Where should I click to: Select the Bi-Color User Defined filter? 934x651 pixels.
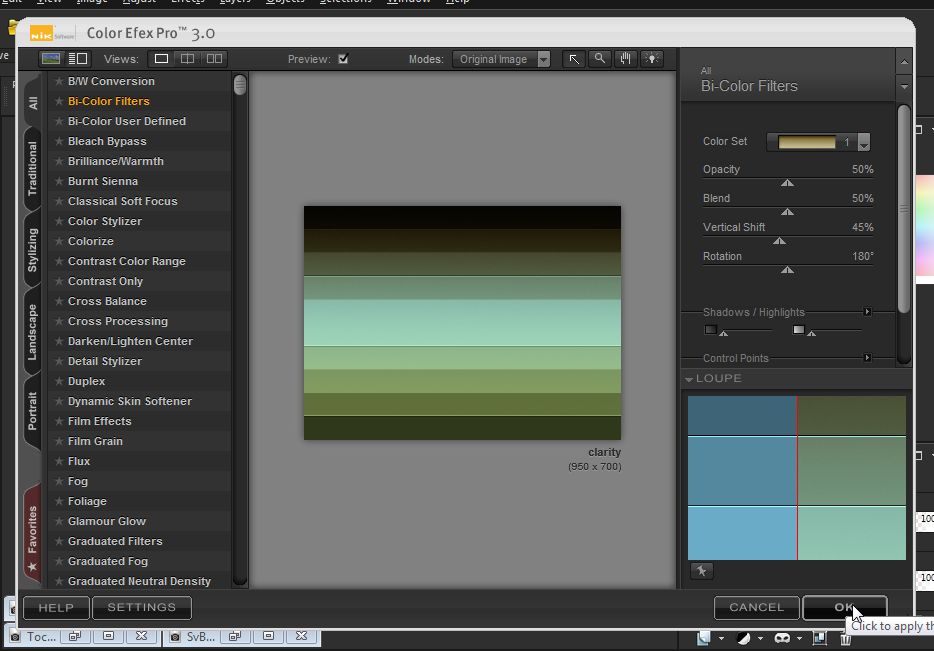click(127, 121)
